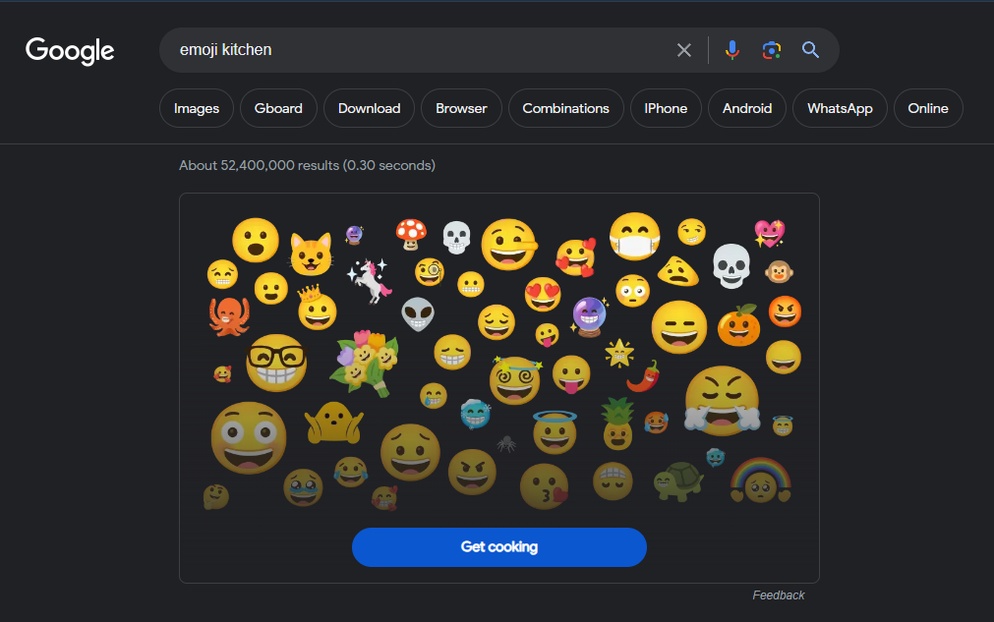Click the angry steam-blowing face emoji
This screenshot has height=622, width=994.
click(722, 401)
